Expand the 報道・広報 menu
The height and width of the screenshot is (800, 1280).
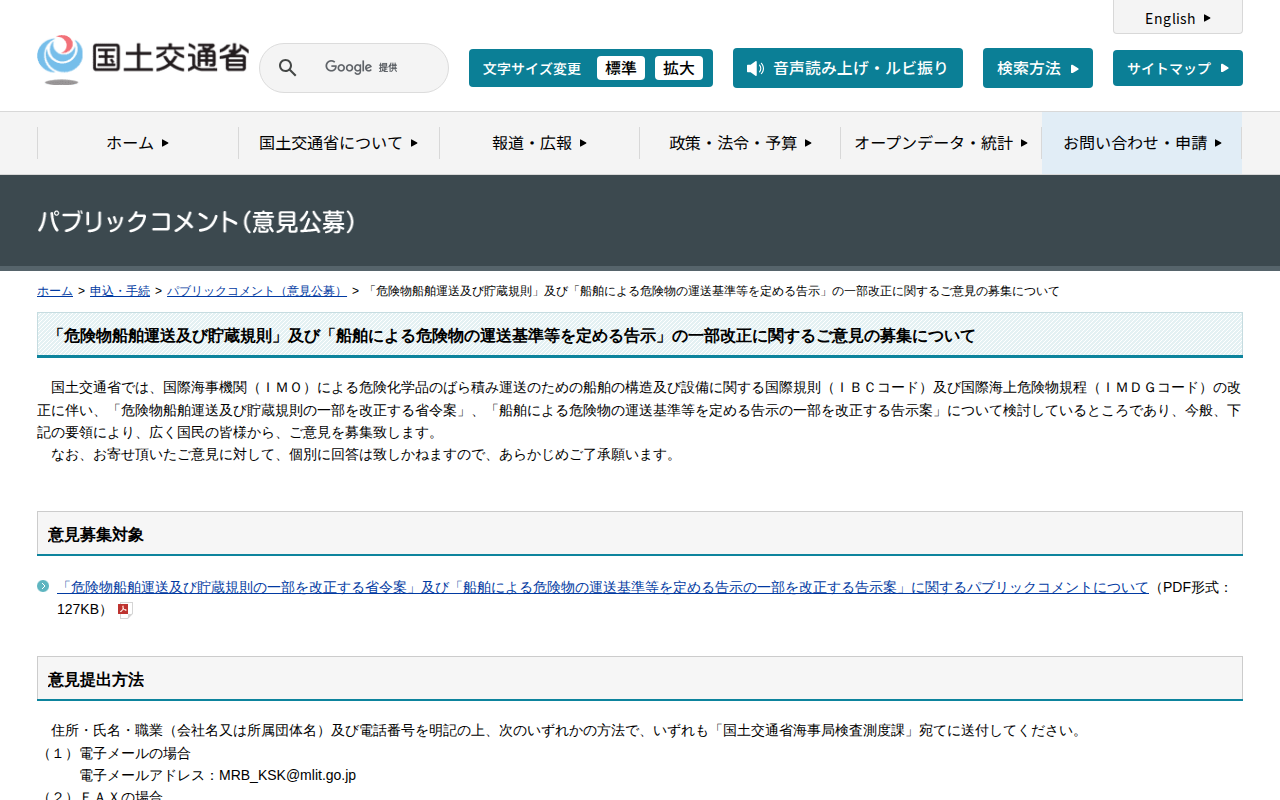(x=540, y=143)
